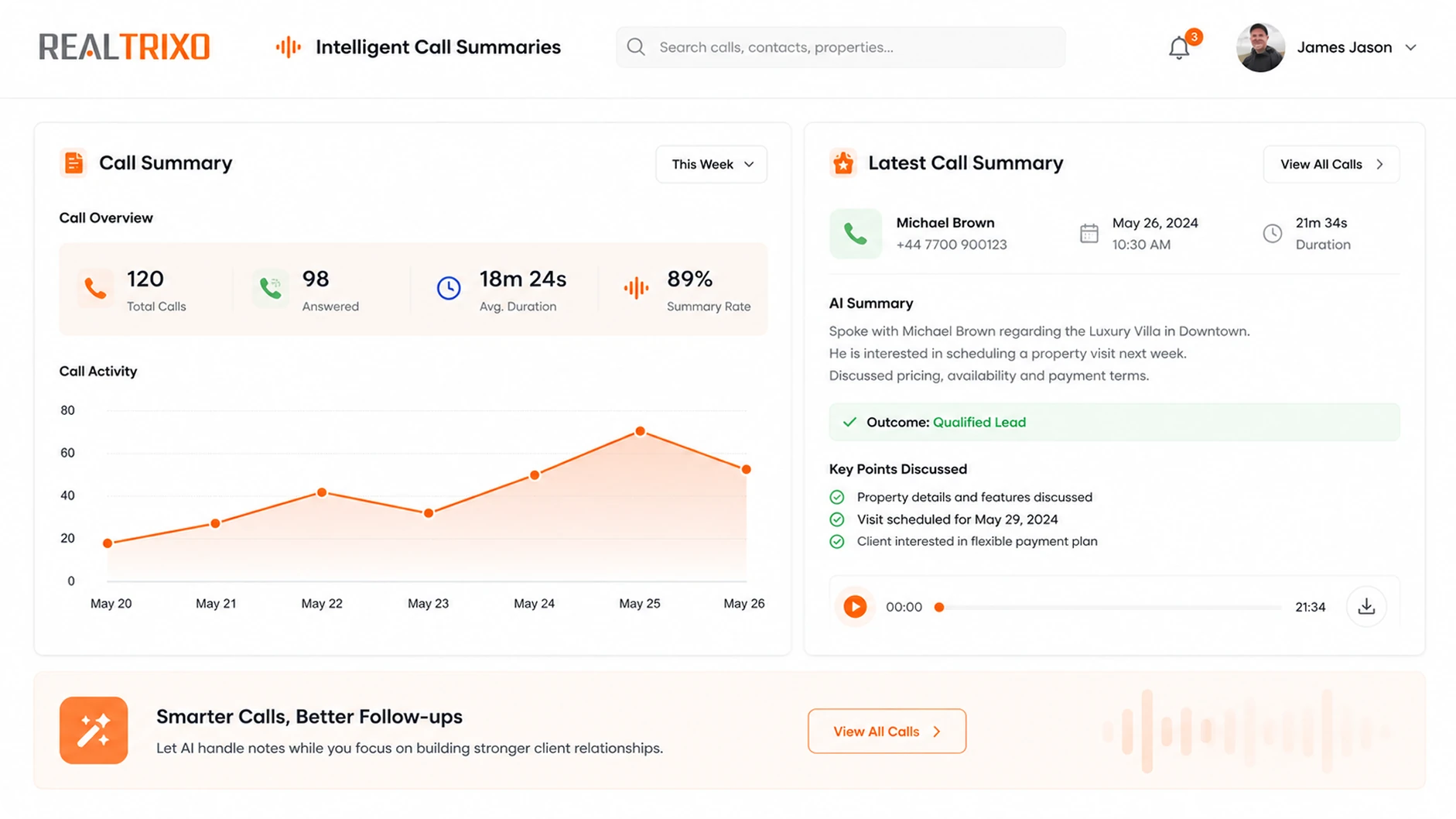Click the search magnifier icon
The height and width of the screenshot is (819, 1456).
(636, 47)
